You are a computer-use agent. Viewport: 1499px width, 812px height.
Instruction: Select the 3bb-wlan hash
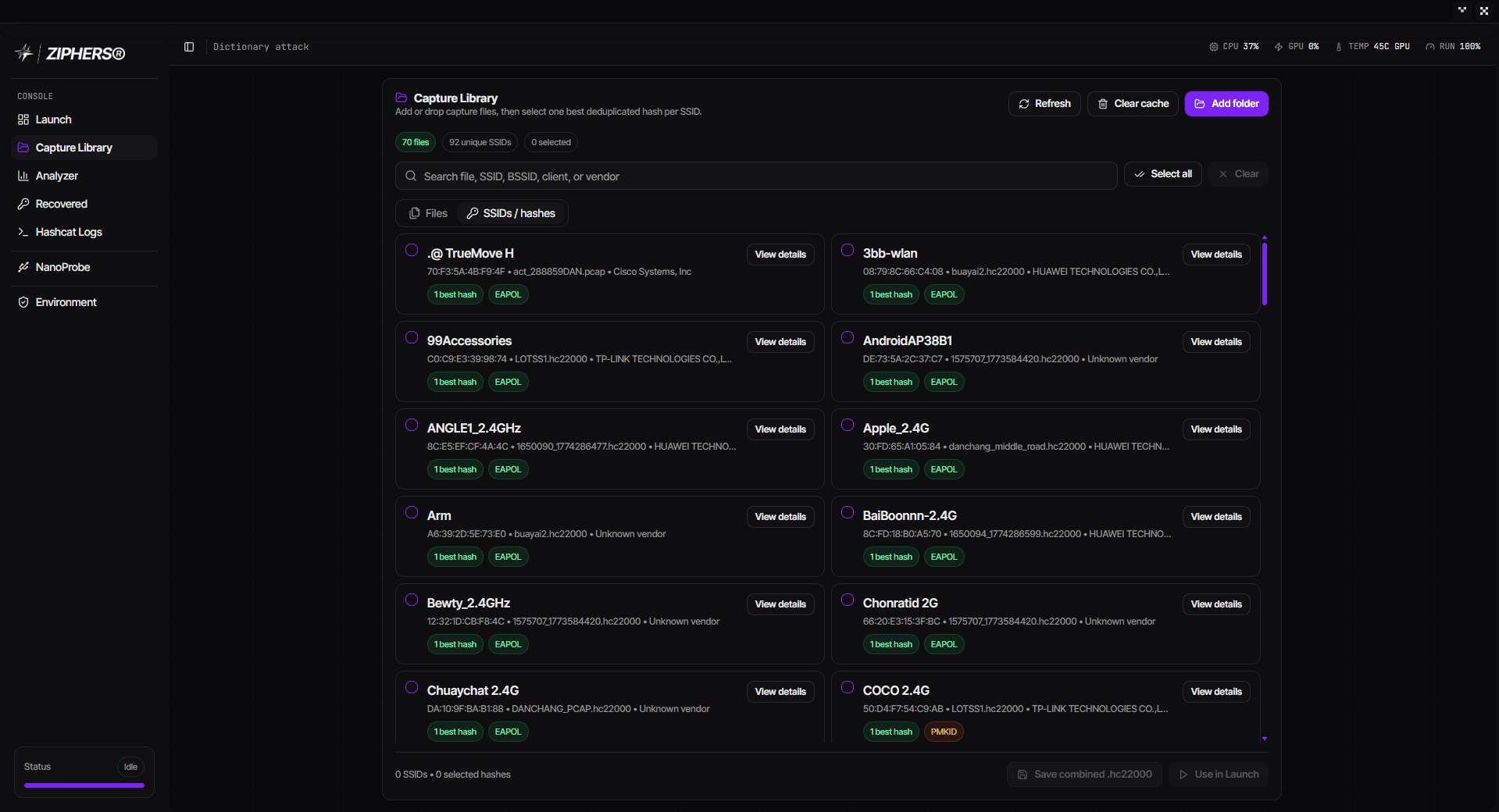(848, 250)
